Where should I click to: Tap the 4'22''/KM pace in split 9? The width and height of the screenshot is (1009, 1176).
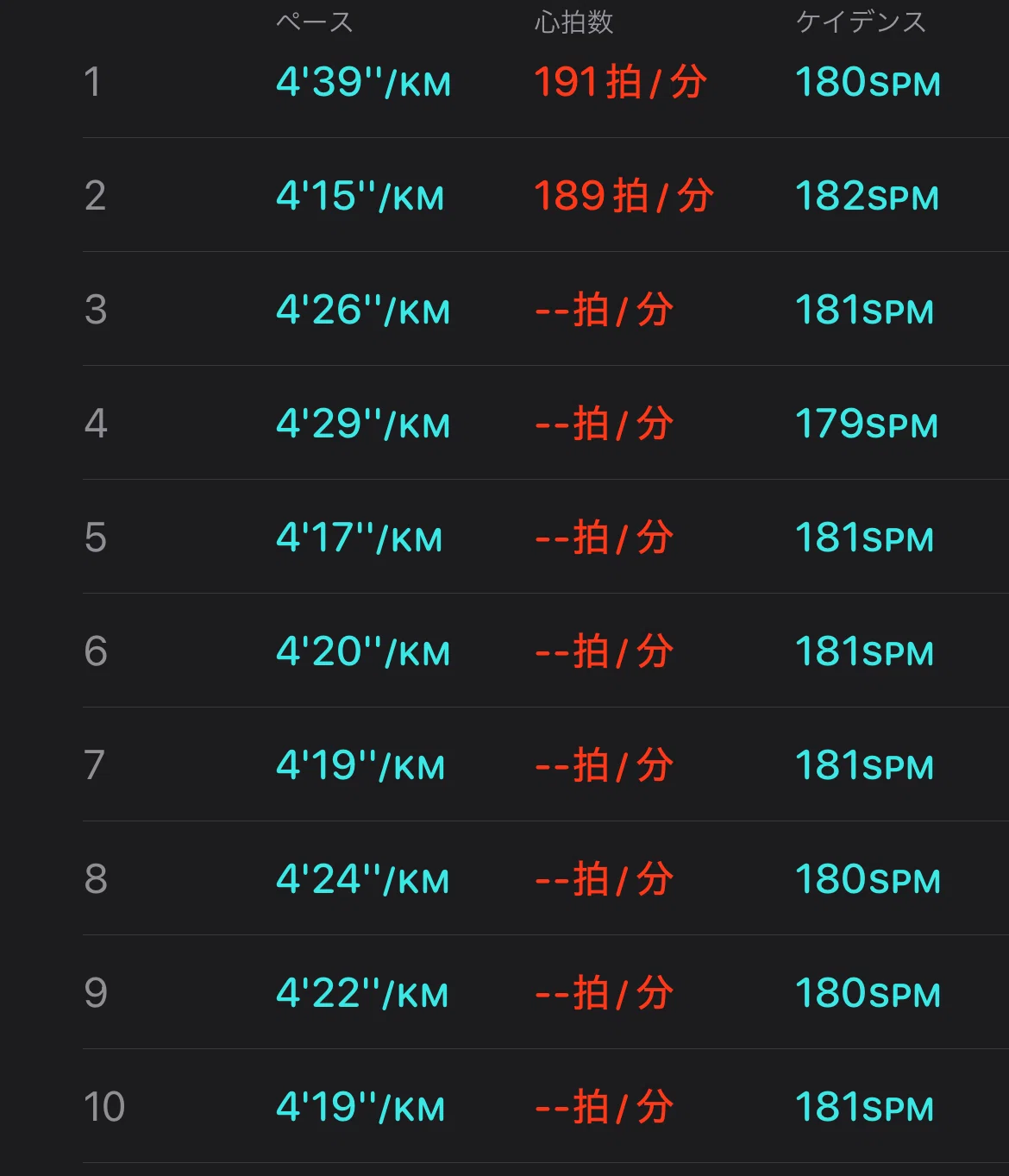point(362,993)
